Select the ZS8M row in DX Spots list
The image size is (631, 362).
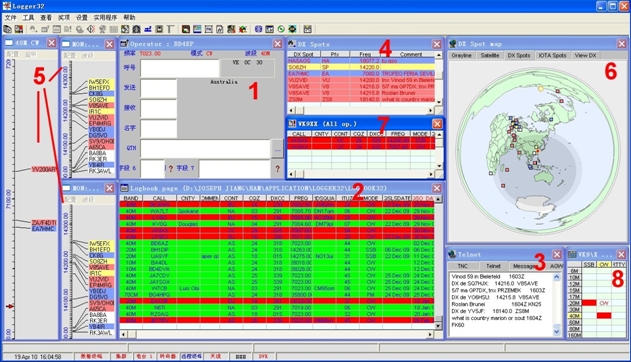(x=361, y=99)
